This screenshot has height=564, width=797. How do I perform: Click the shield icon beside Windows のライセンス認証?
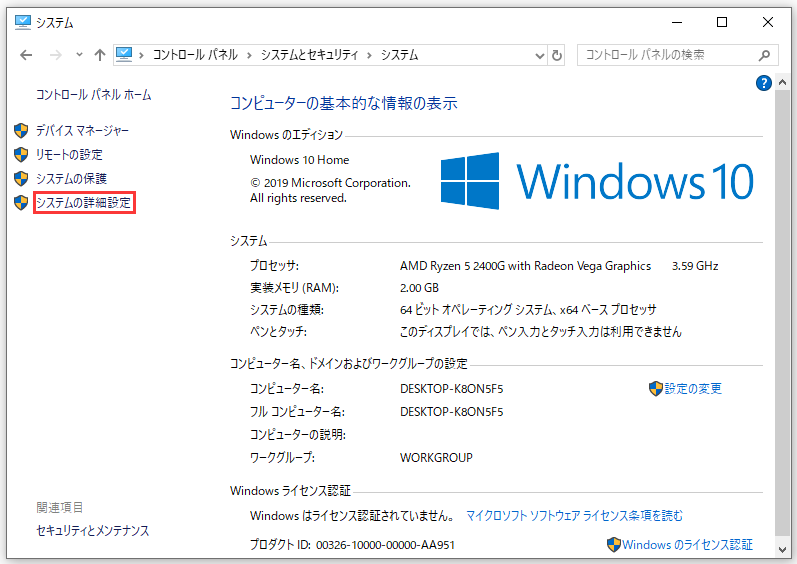pos(613,545)
